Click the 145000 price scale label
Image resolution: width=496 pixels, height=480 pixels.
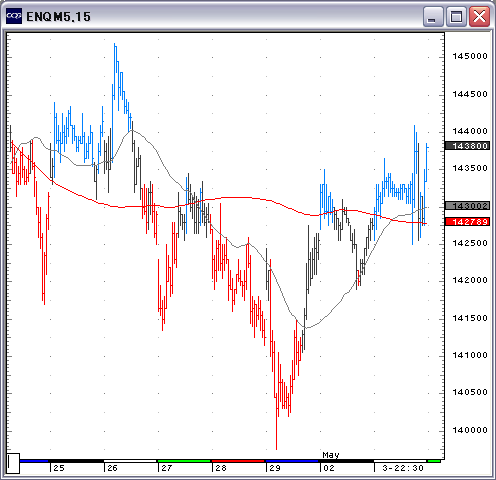[x=470, y=56]
